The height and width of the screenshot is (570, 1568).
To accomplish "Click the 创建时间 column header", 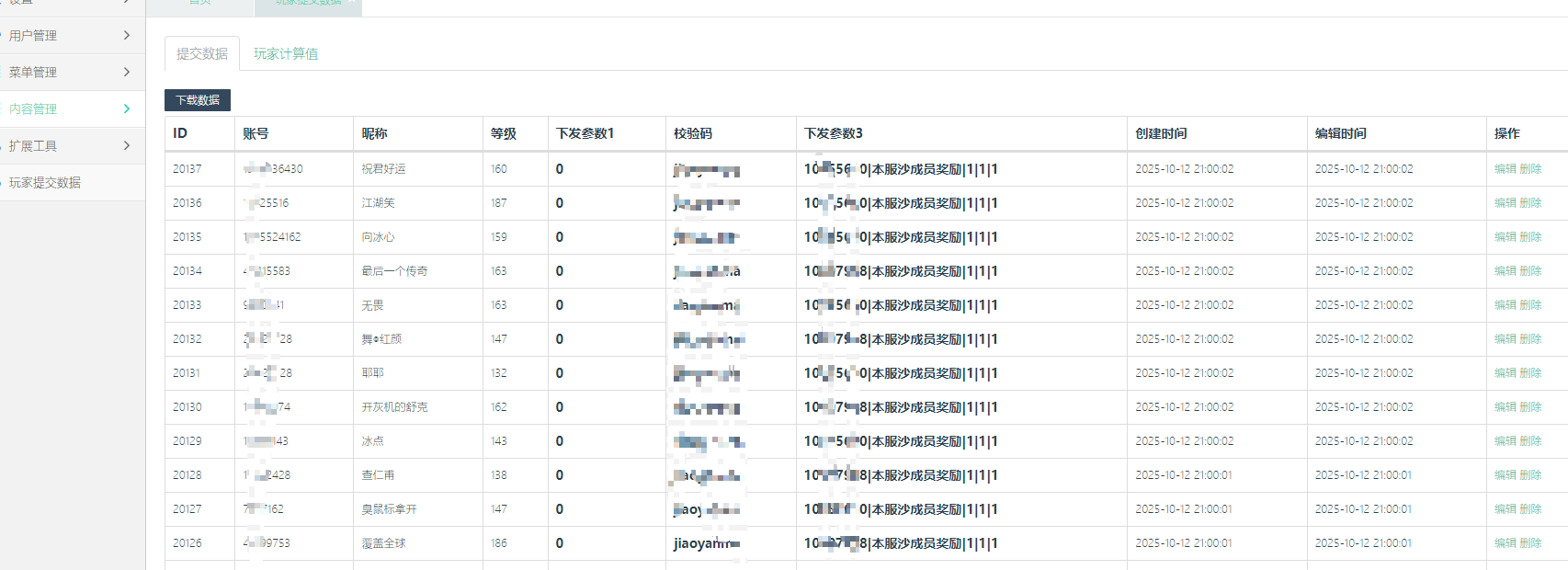I will (1161, 133).
